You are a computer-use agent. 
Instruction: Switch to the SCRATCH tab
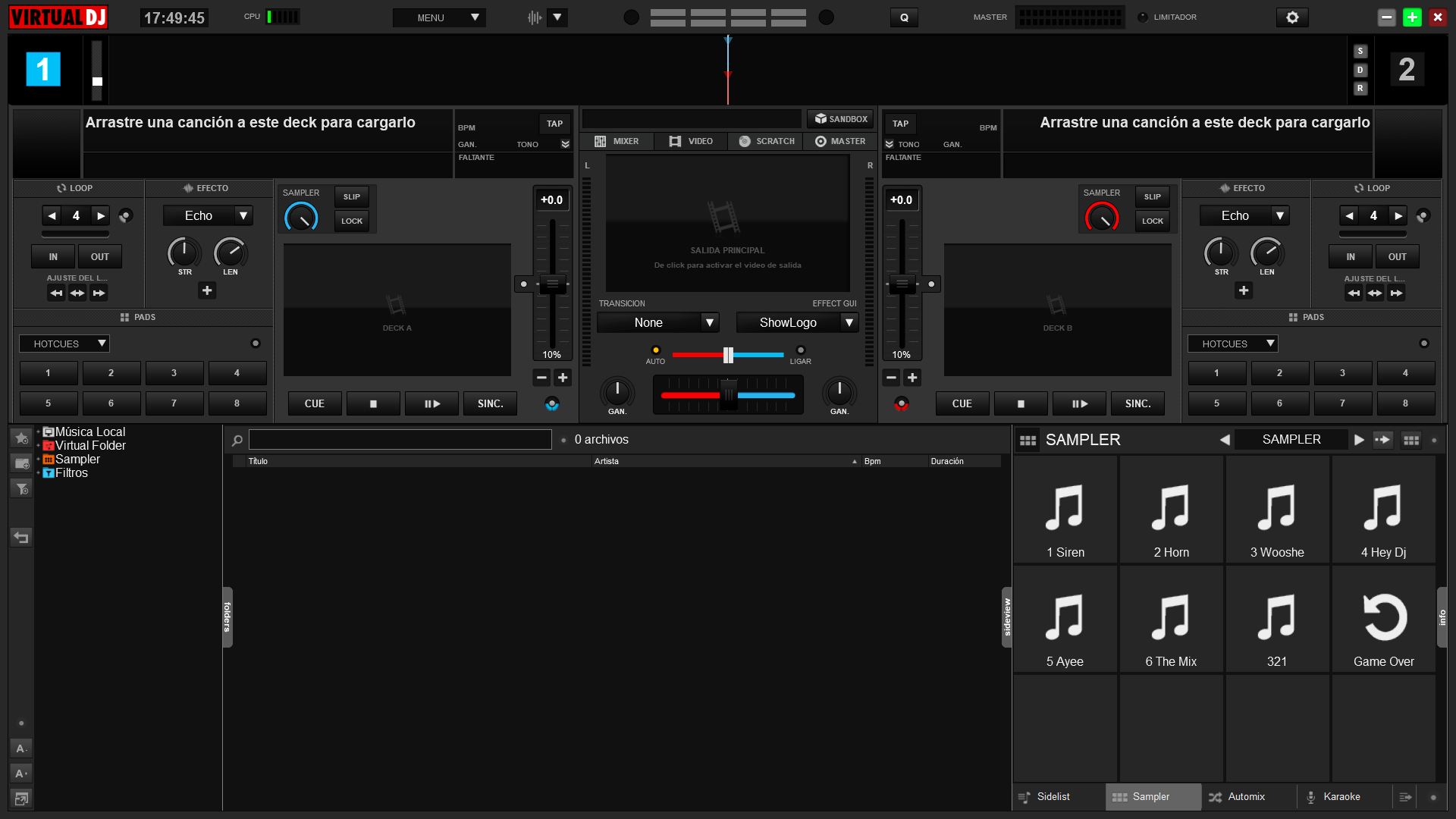point(767,141)
